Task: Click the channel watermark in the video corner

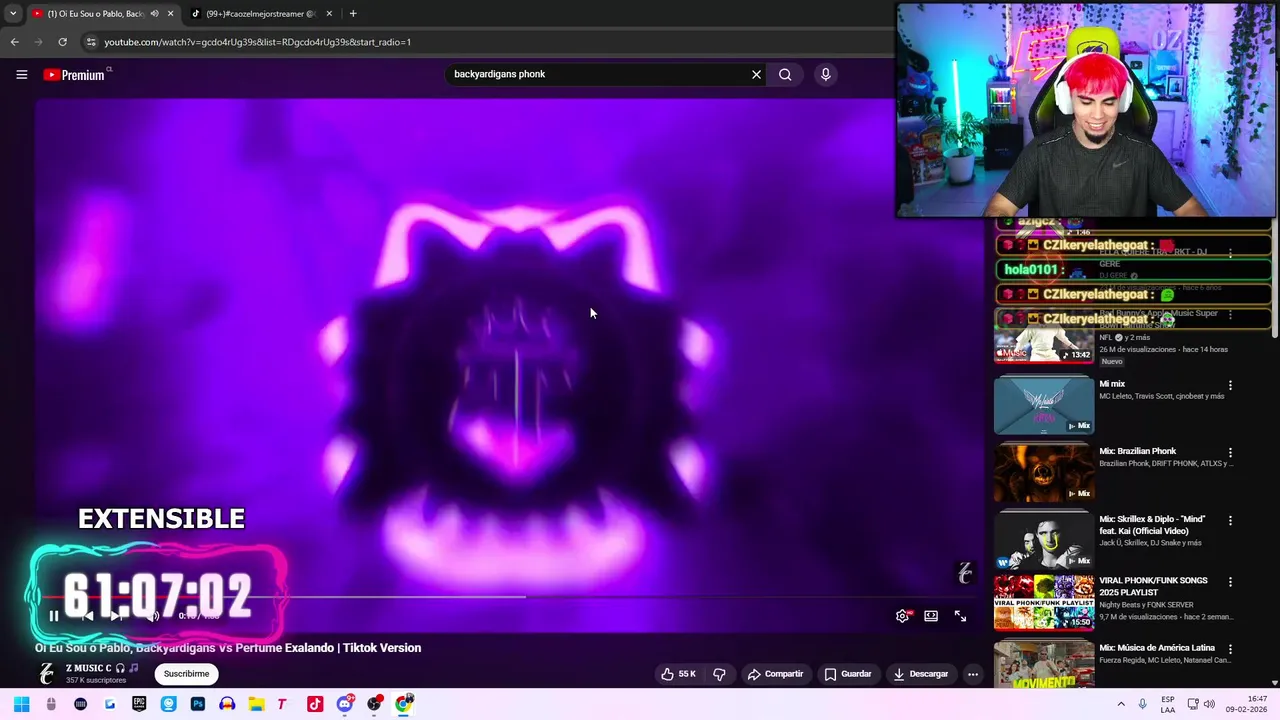Action: point(965,573)
